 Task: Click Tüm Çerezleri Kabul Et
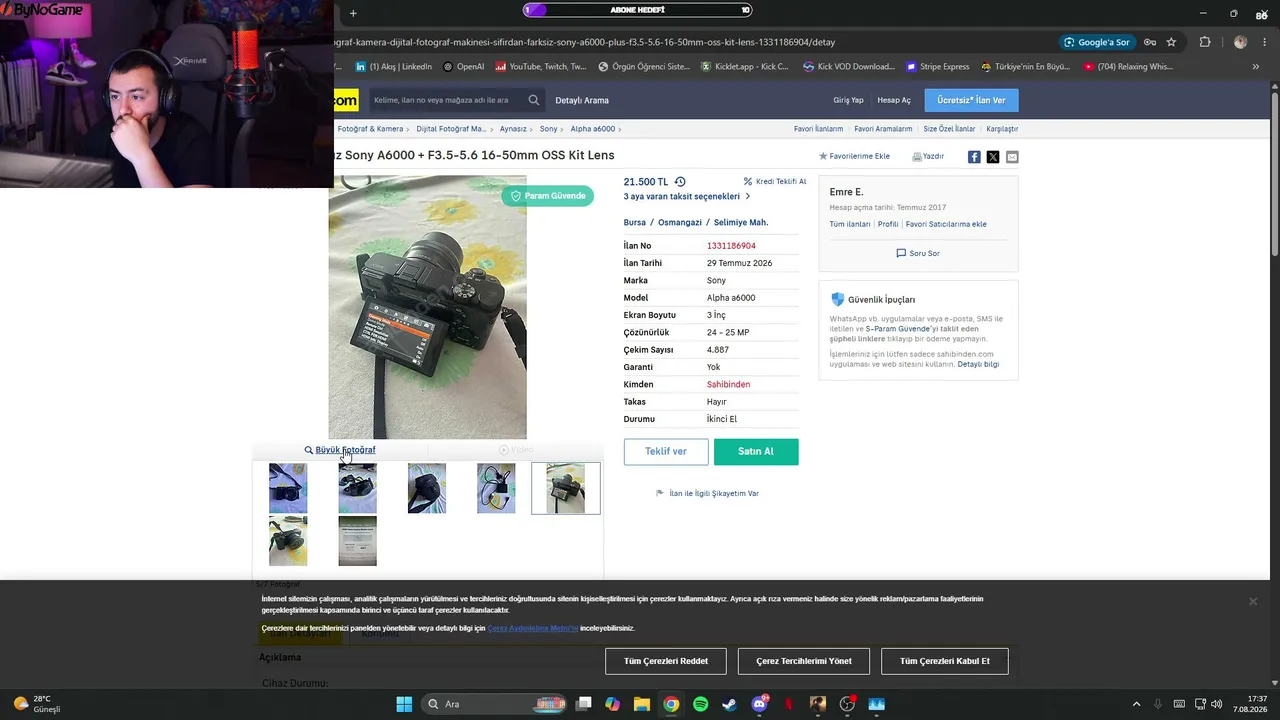pyautogui.click(x=945, y=661)
